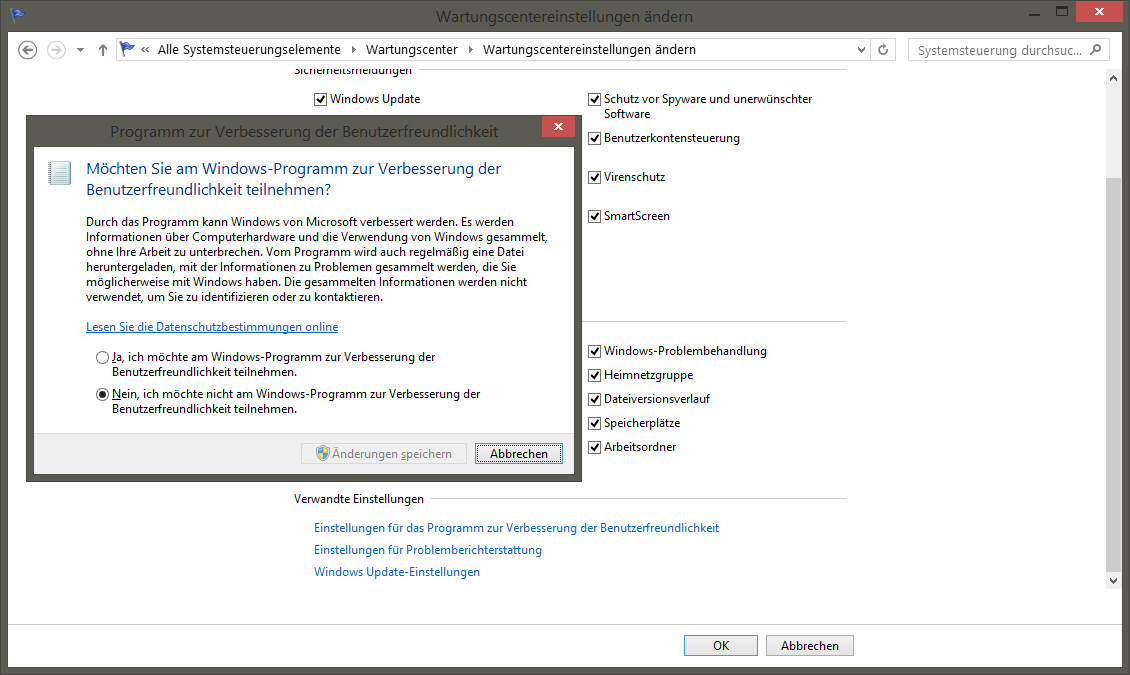
Task: Toggle Benutzerkontensteuerung checkbox
Action: [x=595, y=138]
